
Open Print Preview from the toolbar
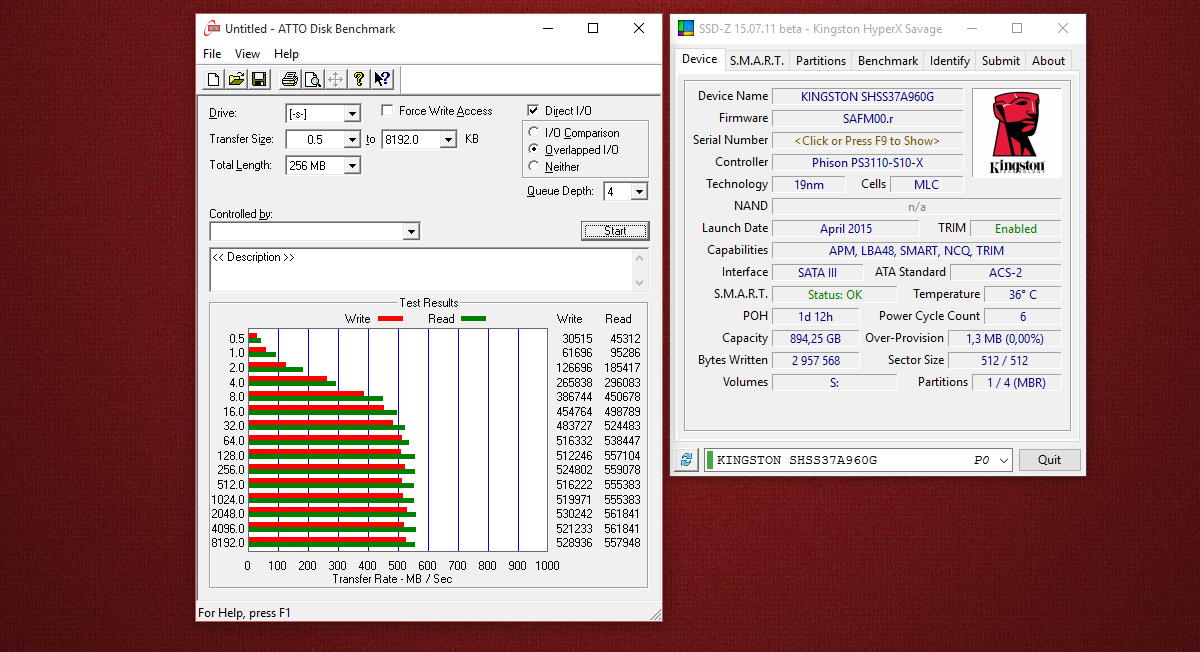pyautogui.click(x=312, y=79)
